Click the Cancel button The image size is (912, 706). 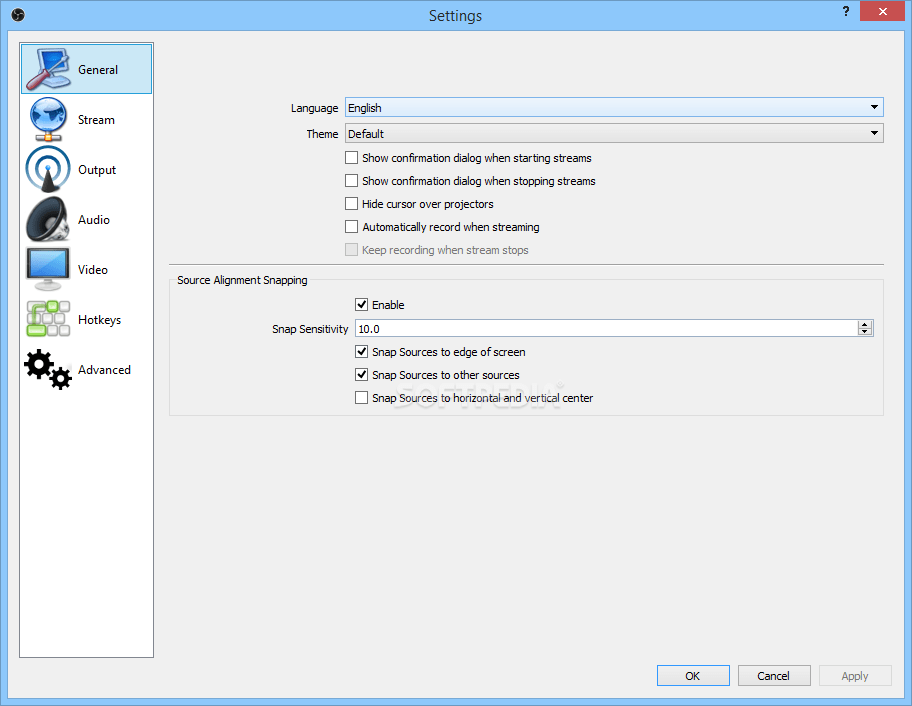click(x=773, y=676)
